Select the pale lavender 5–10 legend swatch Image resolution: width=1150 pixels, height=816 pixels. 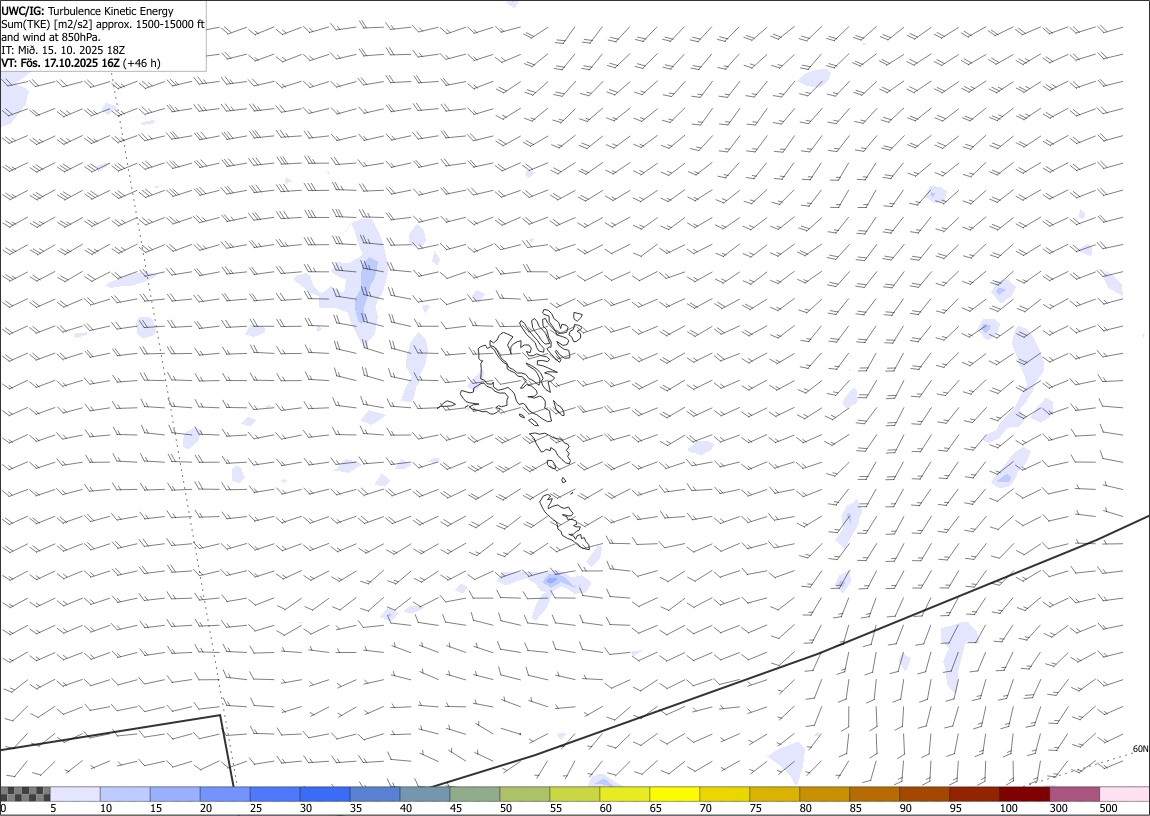[76, 794]
